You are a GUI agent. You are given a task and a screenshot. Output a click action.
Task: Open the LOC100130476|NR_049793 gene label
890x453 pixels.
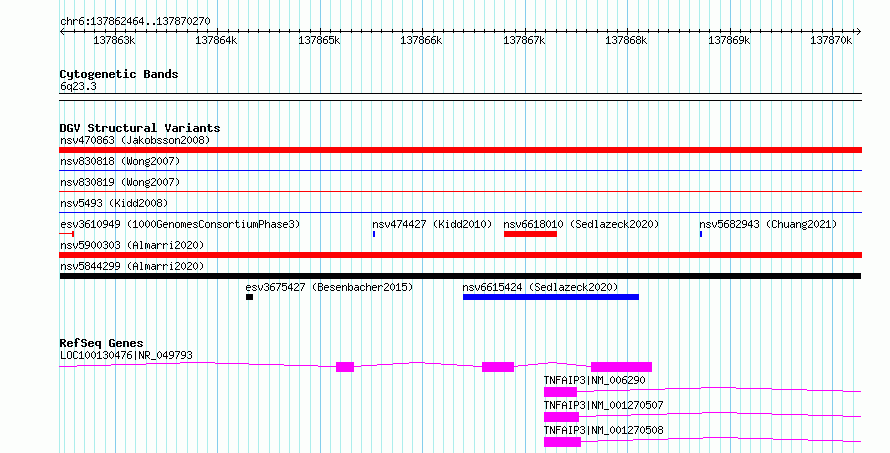[x=127, y=355]
